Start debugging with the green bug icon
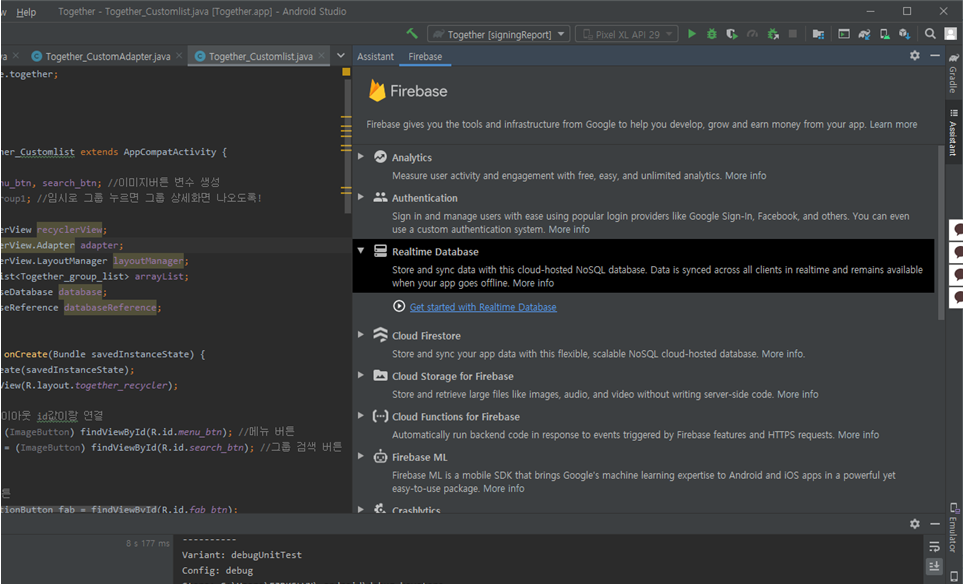Screen dimensions: 964x585 click(711, 34)
